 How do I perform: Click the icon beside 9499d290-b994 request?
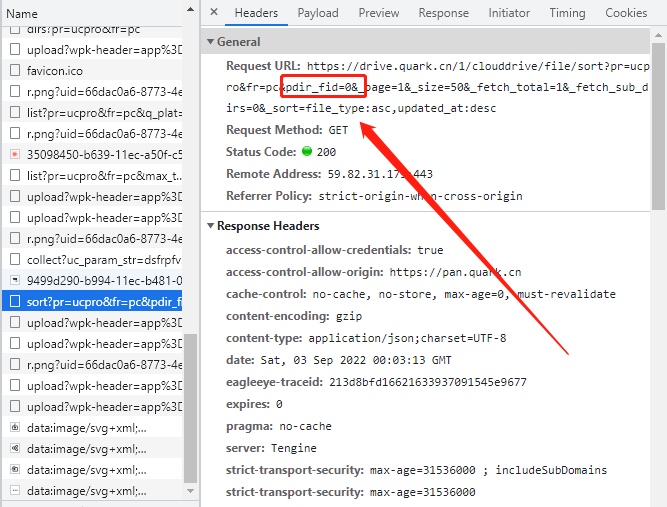pyautogui.click(x=14, y=280)
